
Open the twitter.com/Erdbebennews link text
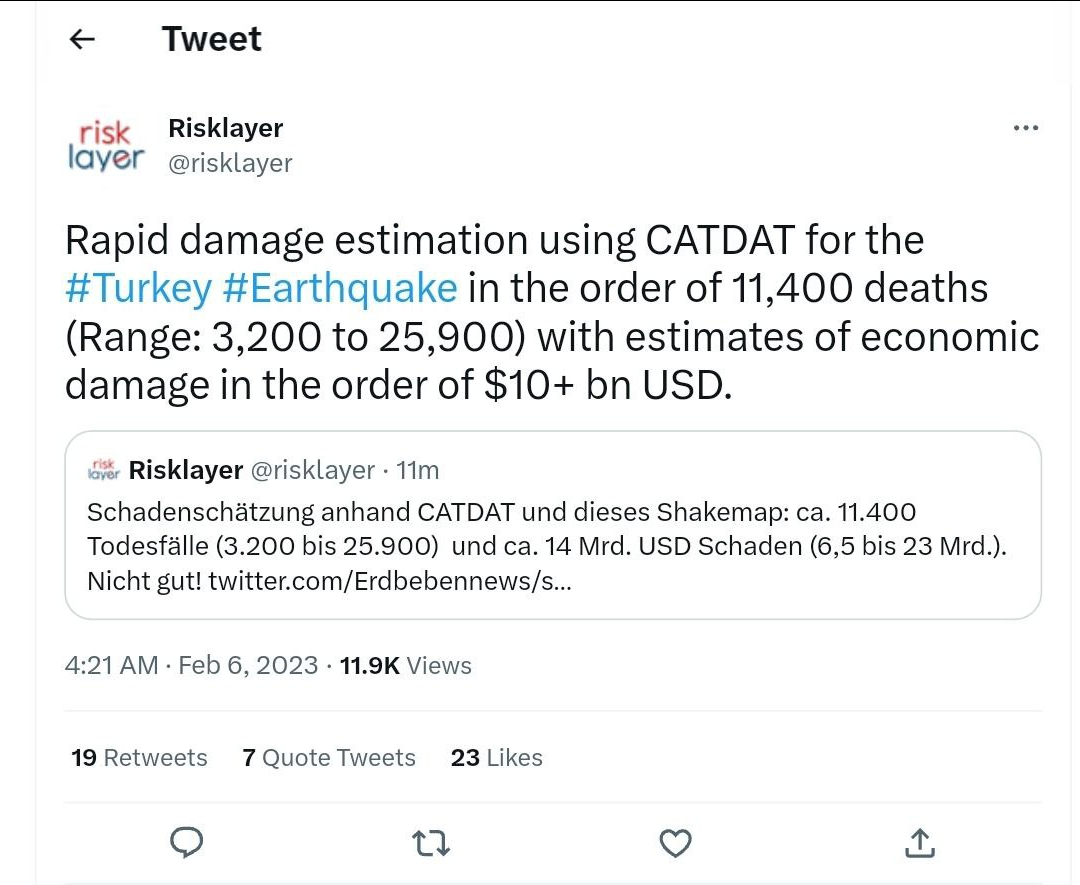pyautogui.click(x=390, y=581)
